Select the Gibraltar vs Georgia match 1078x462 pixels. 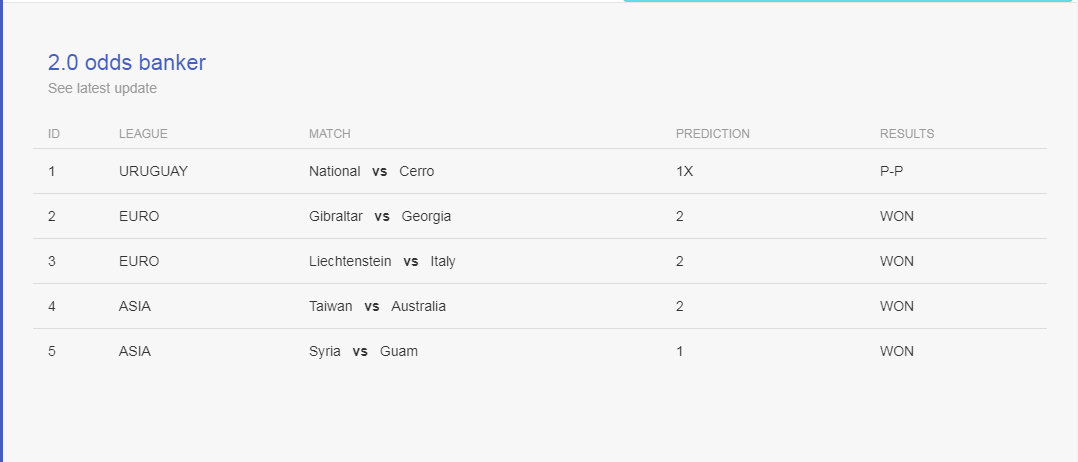(380, 217)
